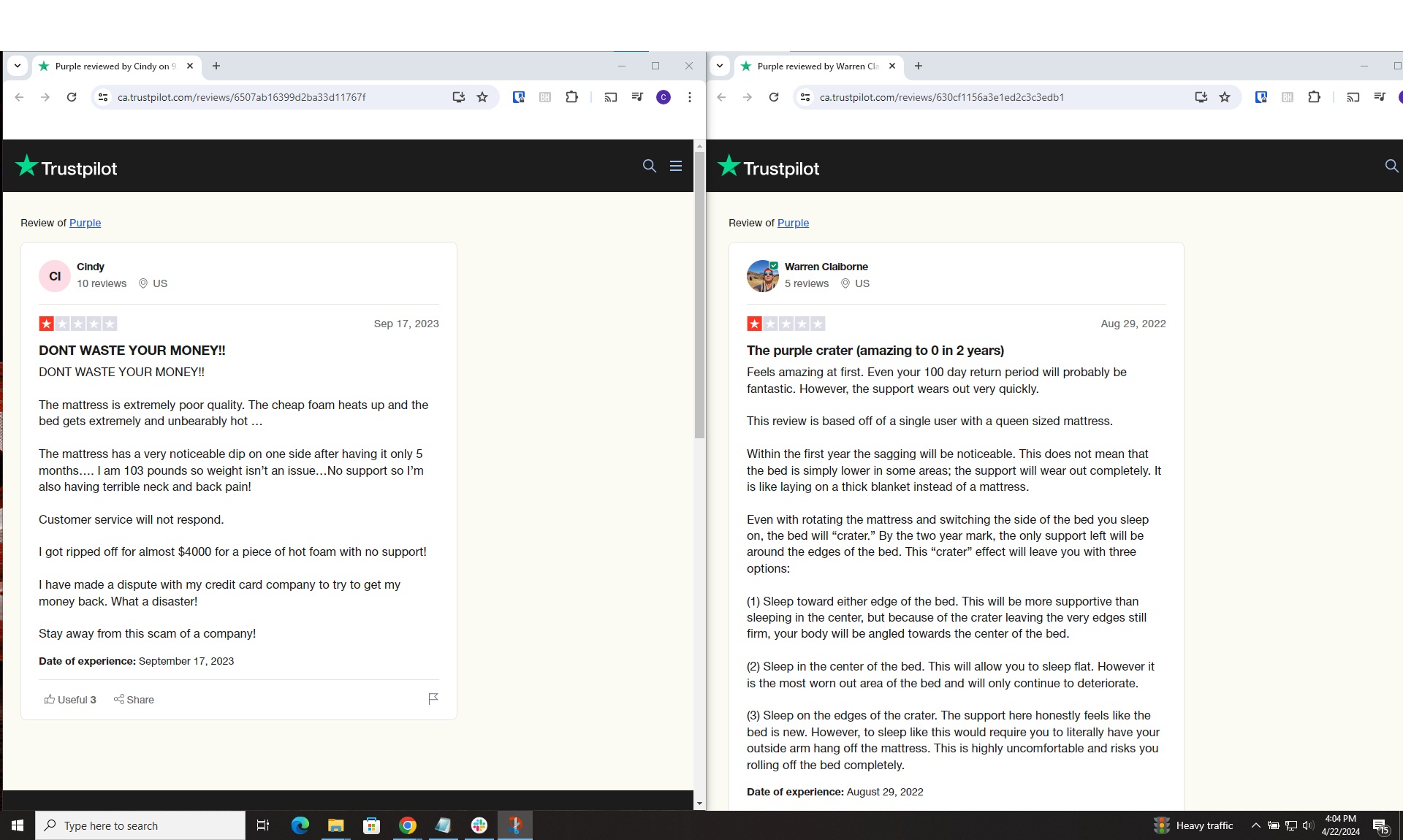
Task: Open extensions puzzle icon in right window
Action: coord(1314,97)
